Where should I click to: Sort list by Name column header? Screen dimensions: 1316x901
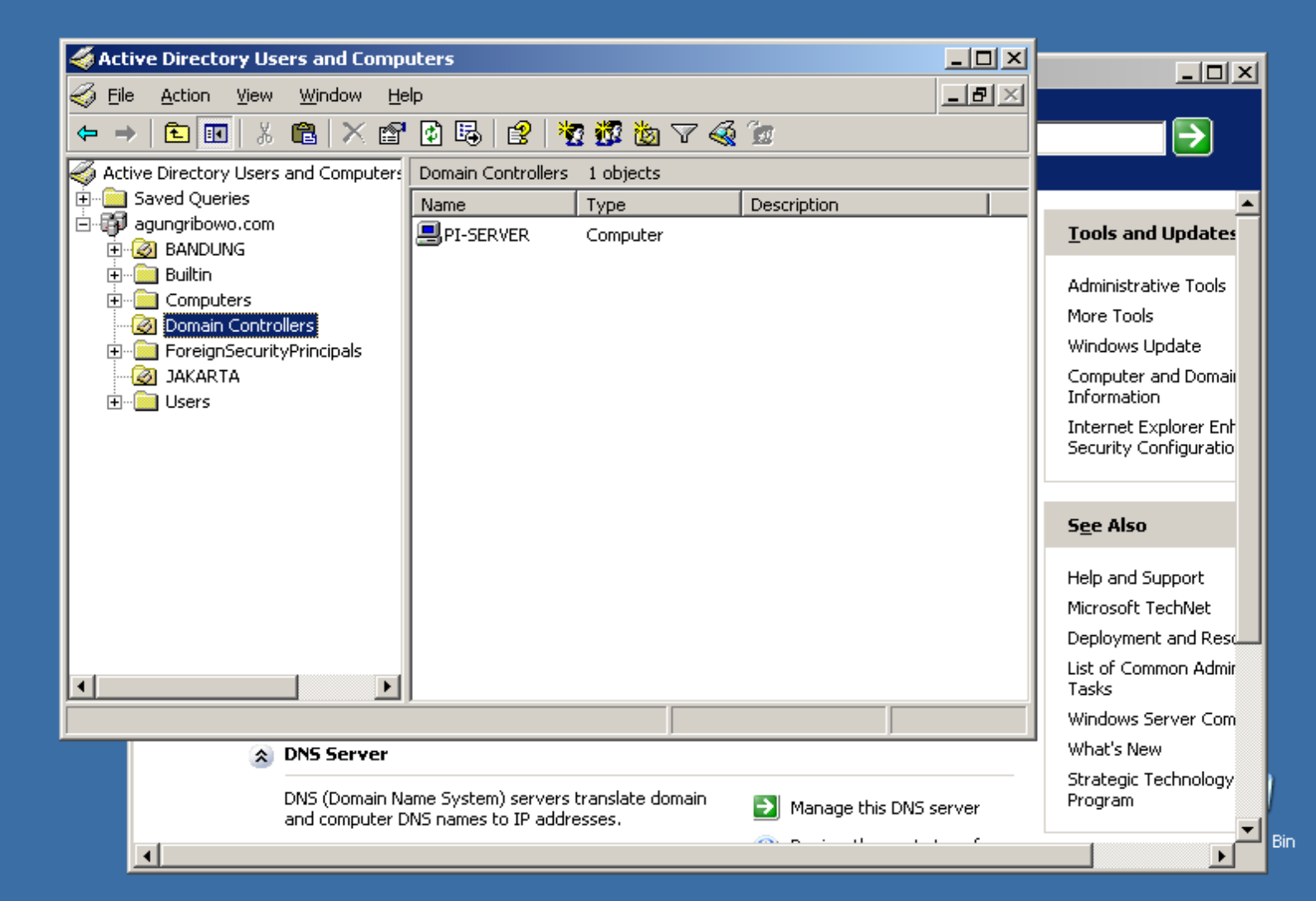click(493, 204)
